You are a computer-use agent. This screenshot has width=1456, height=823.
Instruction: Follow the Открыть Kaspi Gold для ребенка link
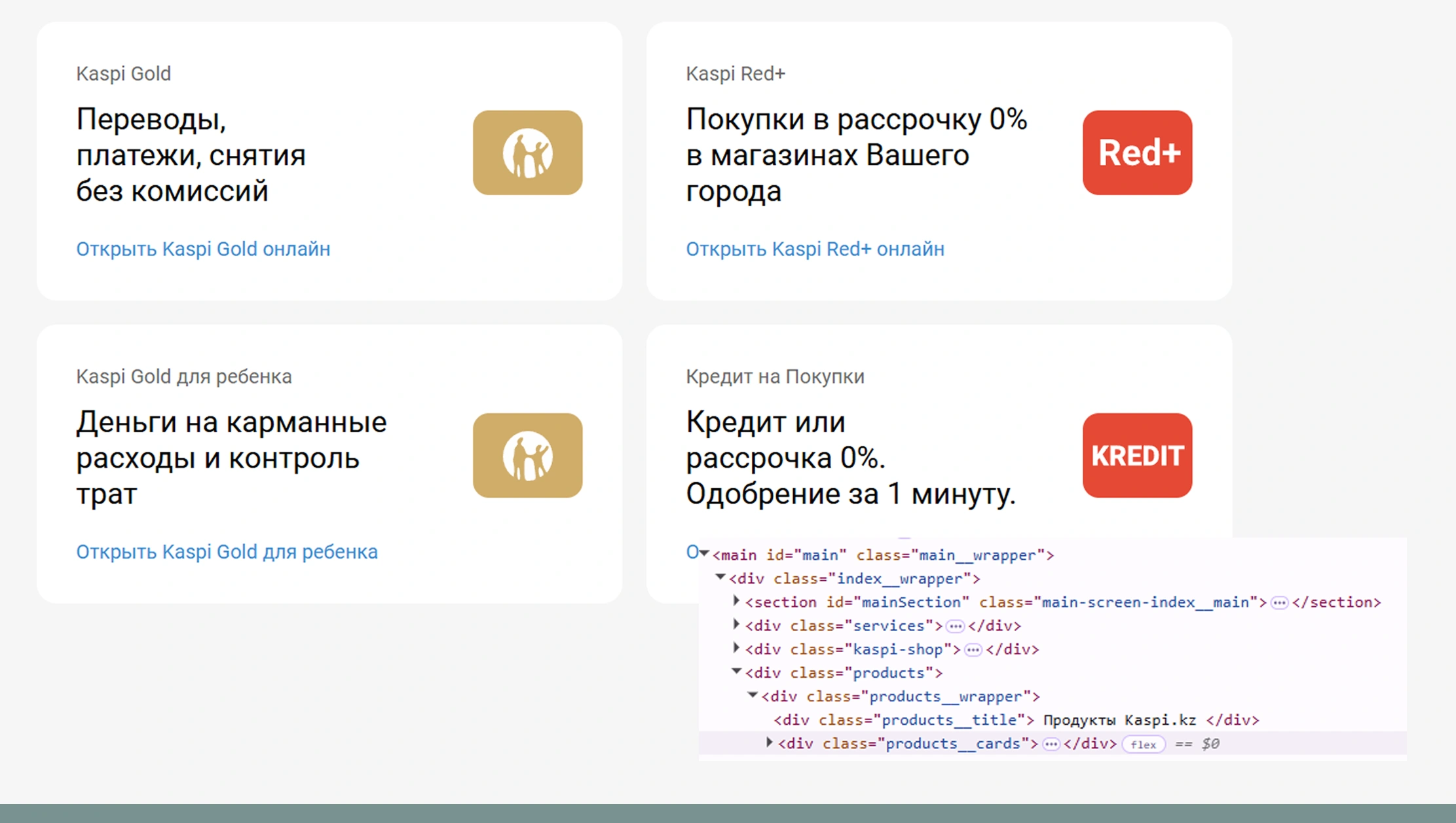tap(227, 552)
